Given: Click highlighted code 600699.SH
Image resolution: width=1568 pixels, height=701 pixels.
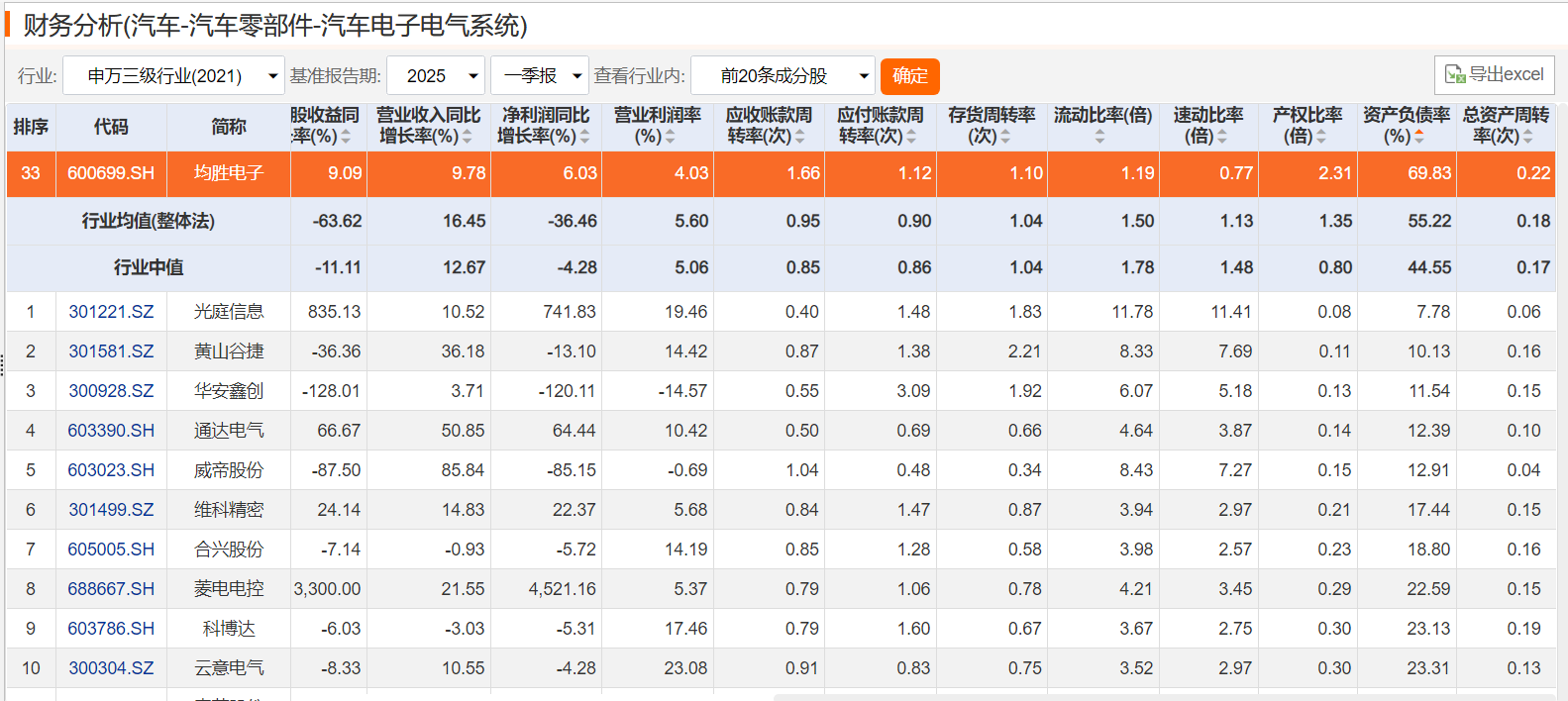Looking at the screenshot, I should click(x=111, y=173).
